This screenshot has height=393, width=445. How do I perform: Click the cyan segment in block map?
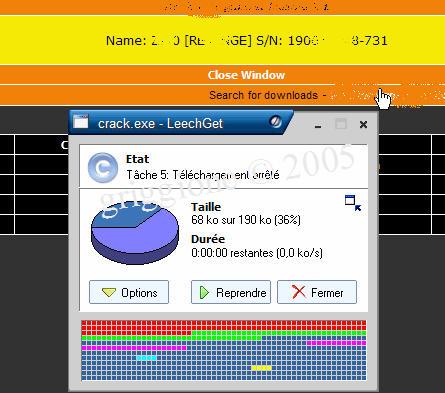point(146,358)
